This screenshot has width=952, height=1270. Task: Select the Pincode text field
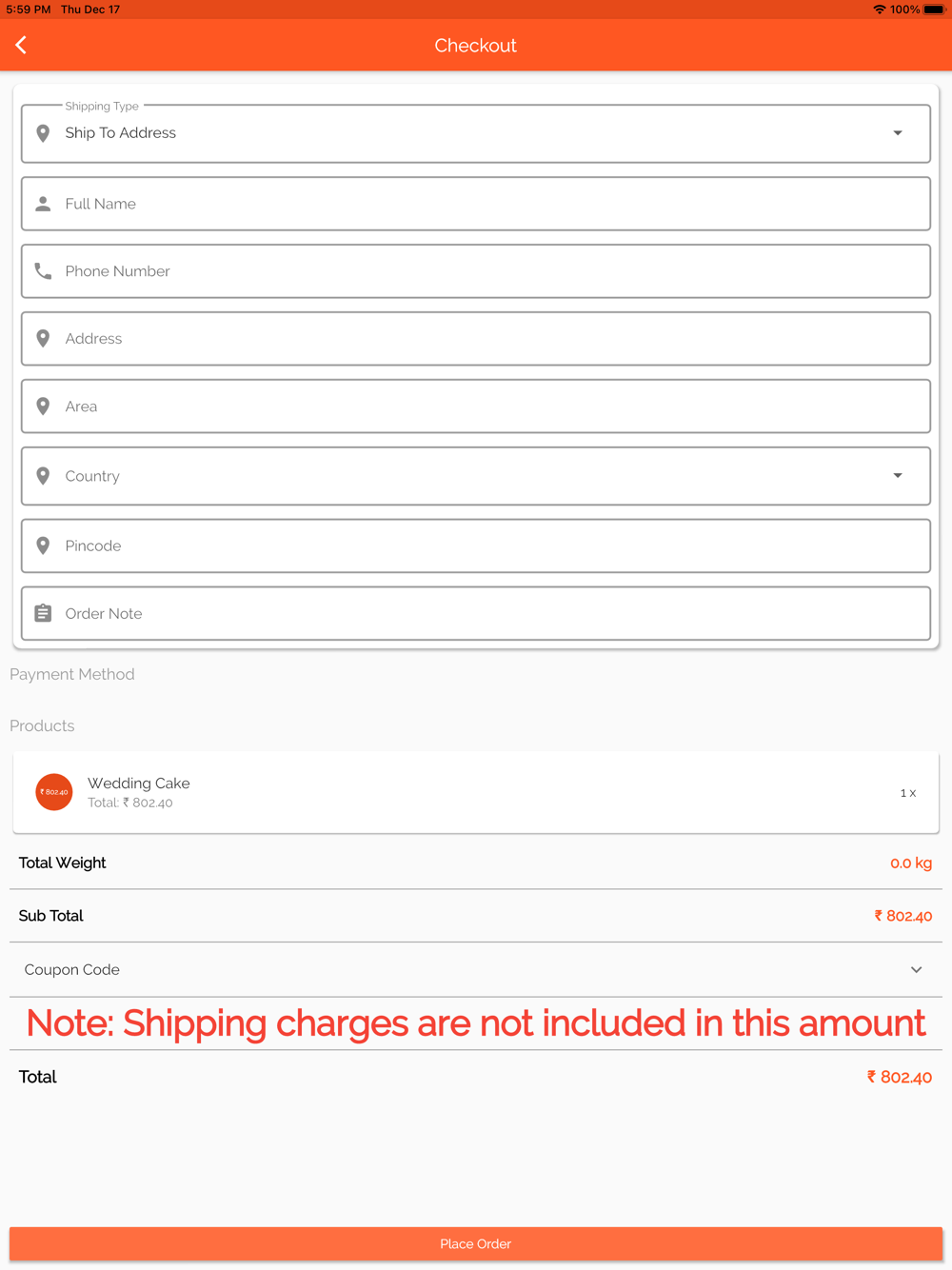coord(476,546)
